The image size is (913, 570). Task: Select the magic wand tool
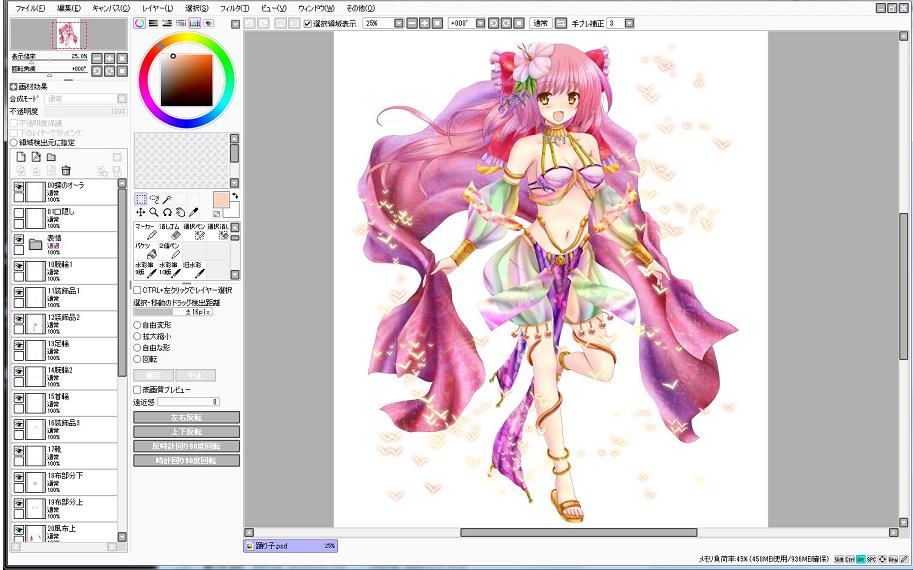(167, 199)
